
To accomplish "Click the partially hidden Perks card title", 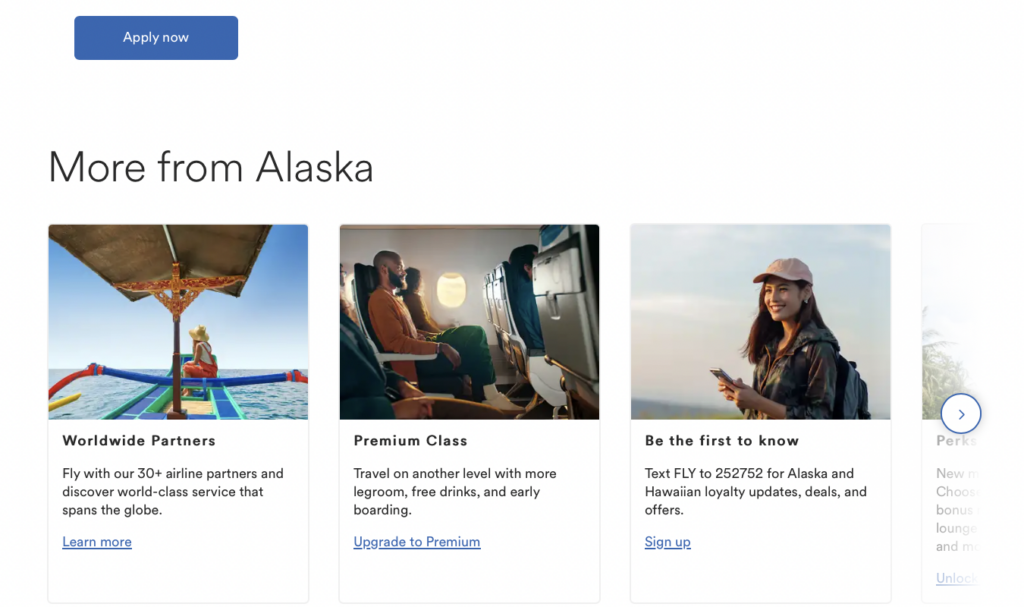I will [x=955, y=440].
